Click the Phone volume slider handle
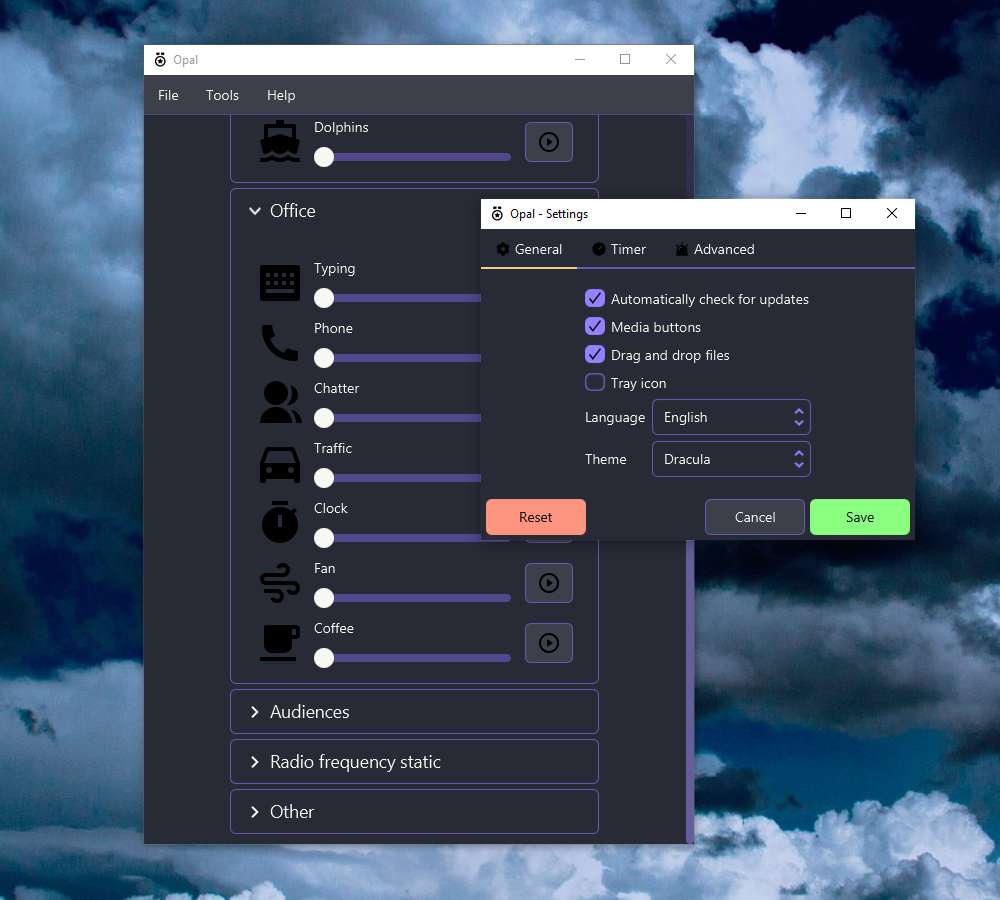This screenshot has width=1000, height=900. click(x=324, y=358)
